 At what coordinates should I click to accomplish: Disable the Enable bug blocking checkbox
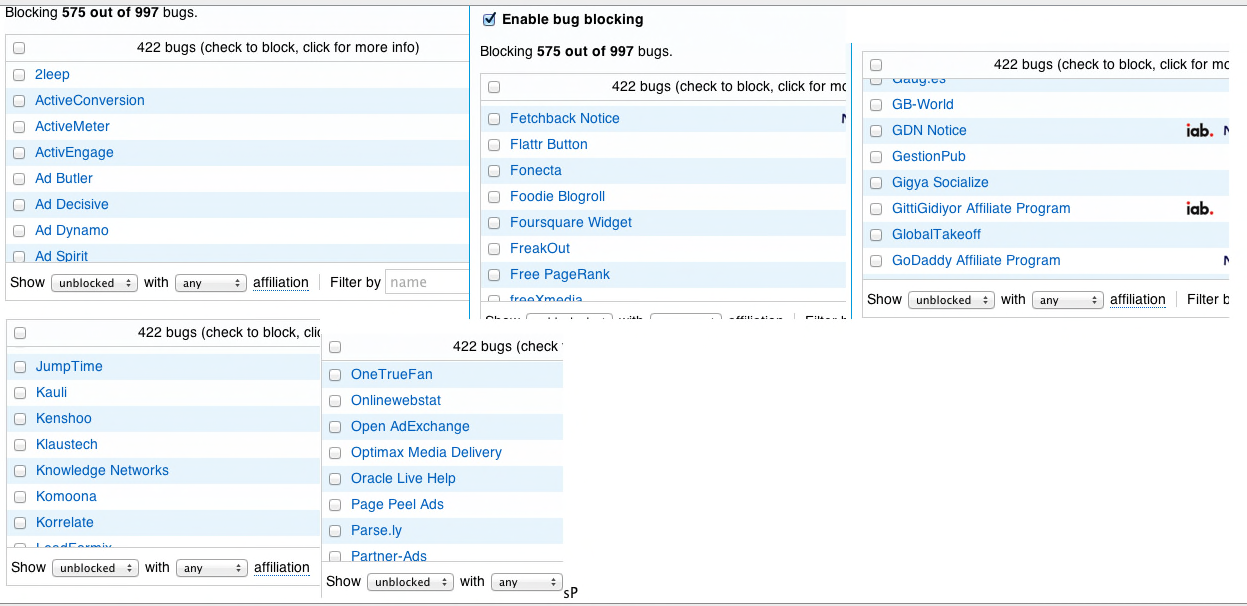(489, 19)
